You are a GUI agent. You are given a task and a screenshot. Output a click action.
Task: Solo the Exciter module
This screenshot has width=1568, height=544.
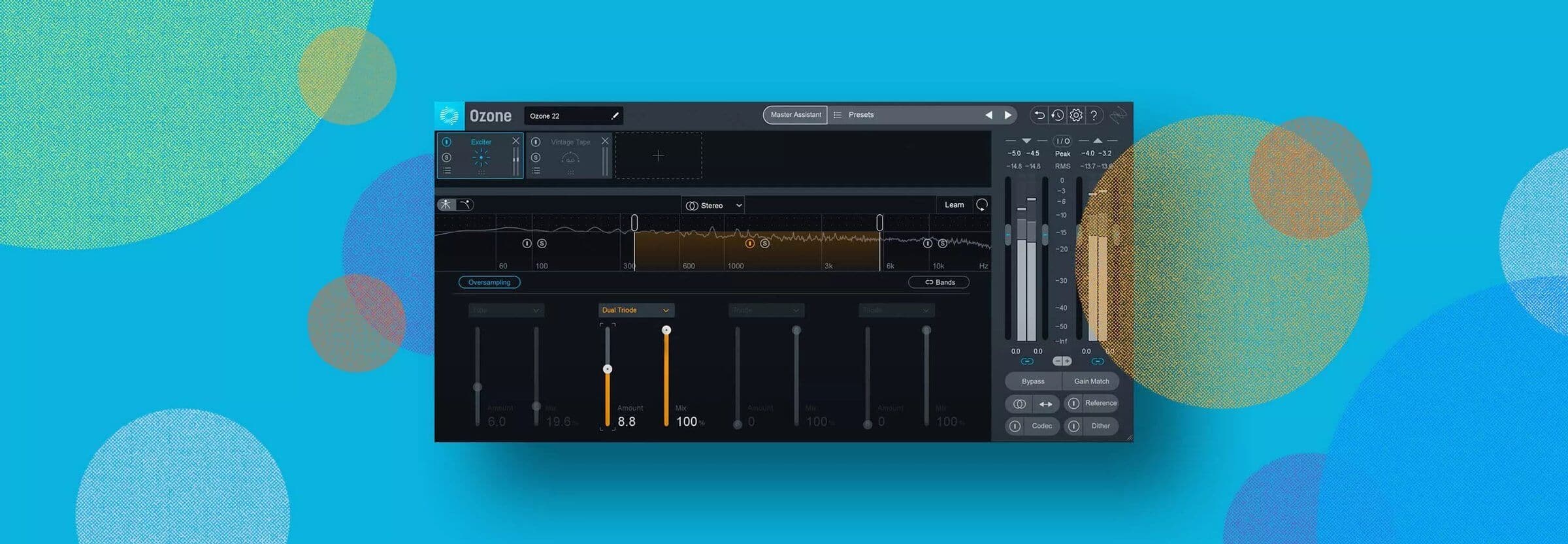tap(446, 157)
